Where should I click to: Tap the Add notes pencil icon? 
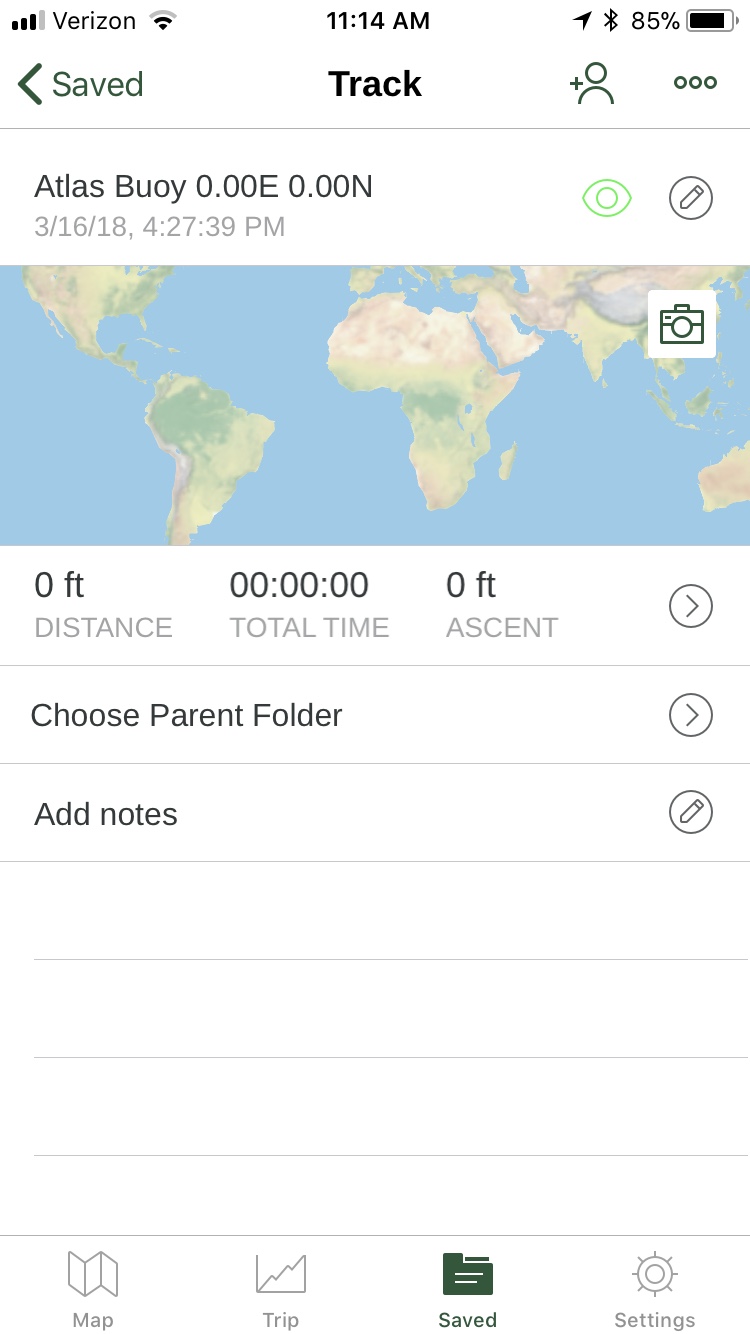[x=690, y=812]
